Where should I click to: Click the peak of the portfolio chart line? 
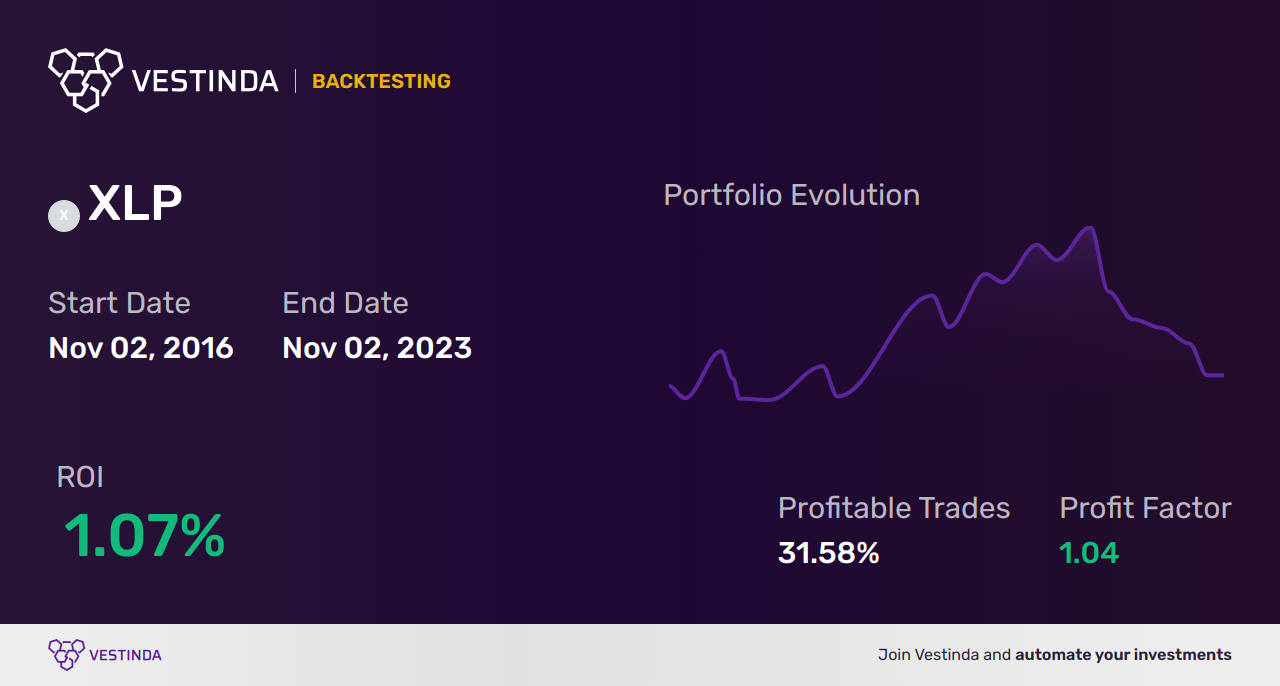coord(1090,229)
